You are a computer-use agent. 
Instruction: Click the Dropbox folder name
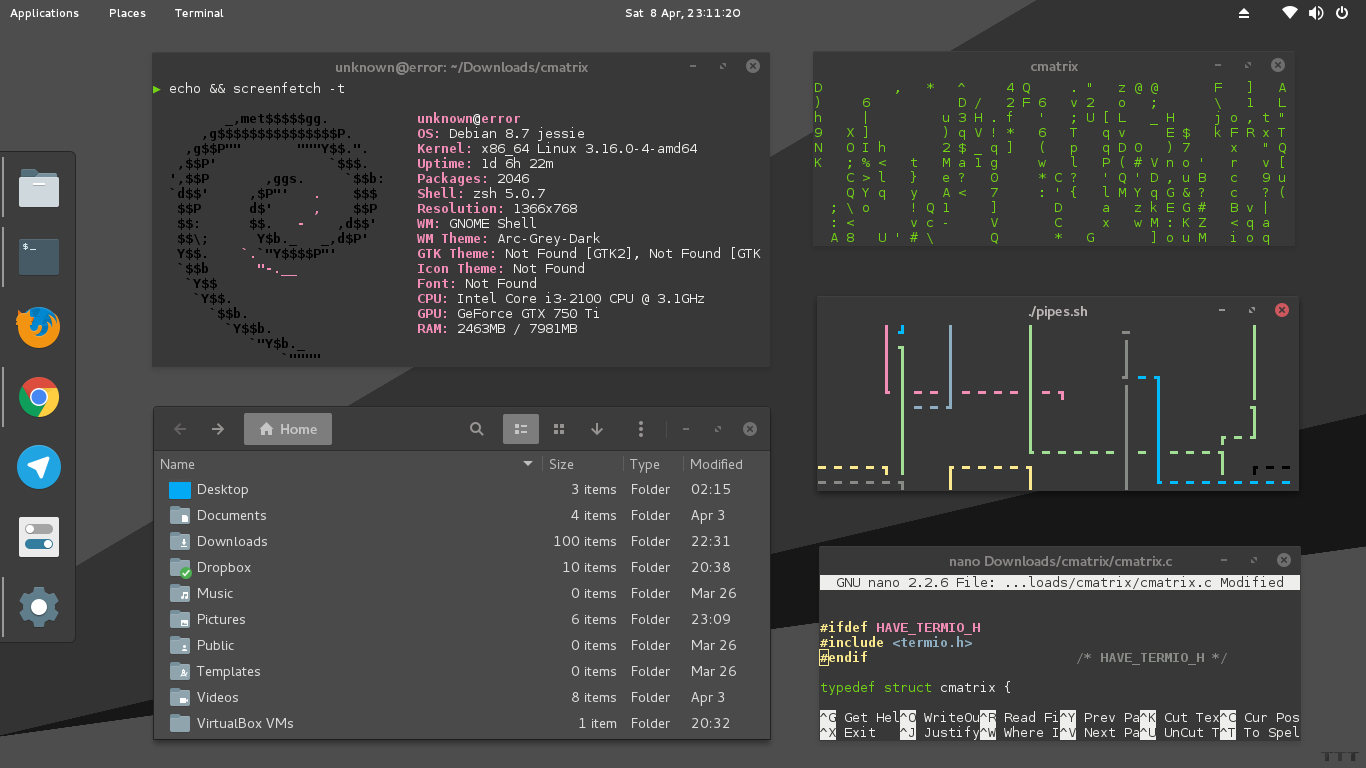[224, 567]
